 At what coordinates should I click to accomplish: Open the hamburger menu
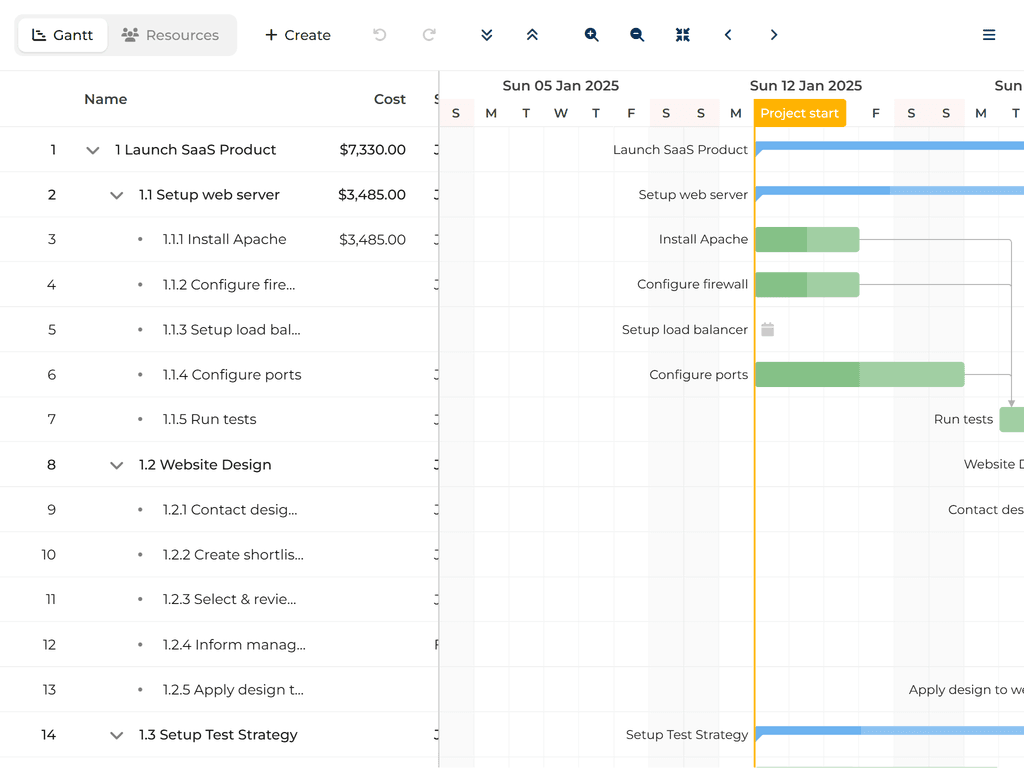tap(989, 35)
